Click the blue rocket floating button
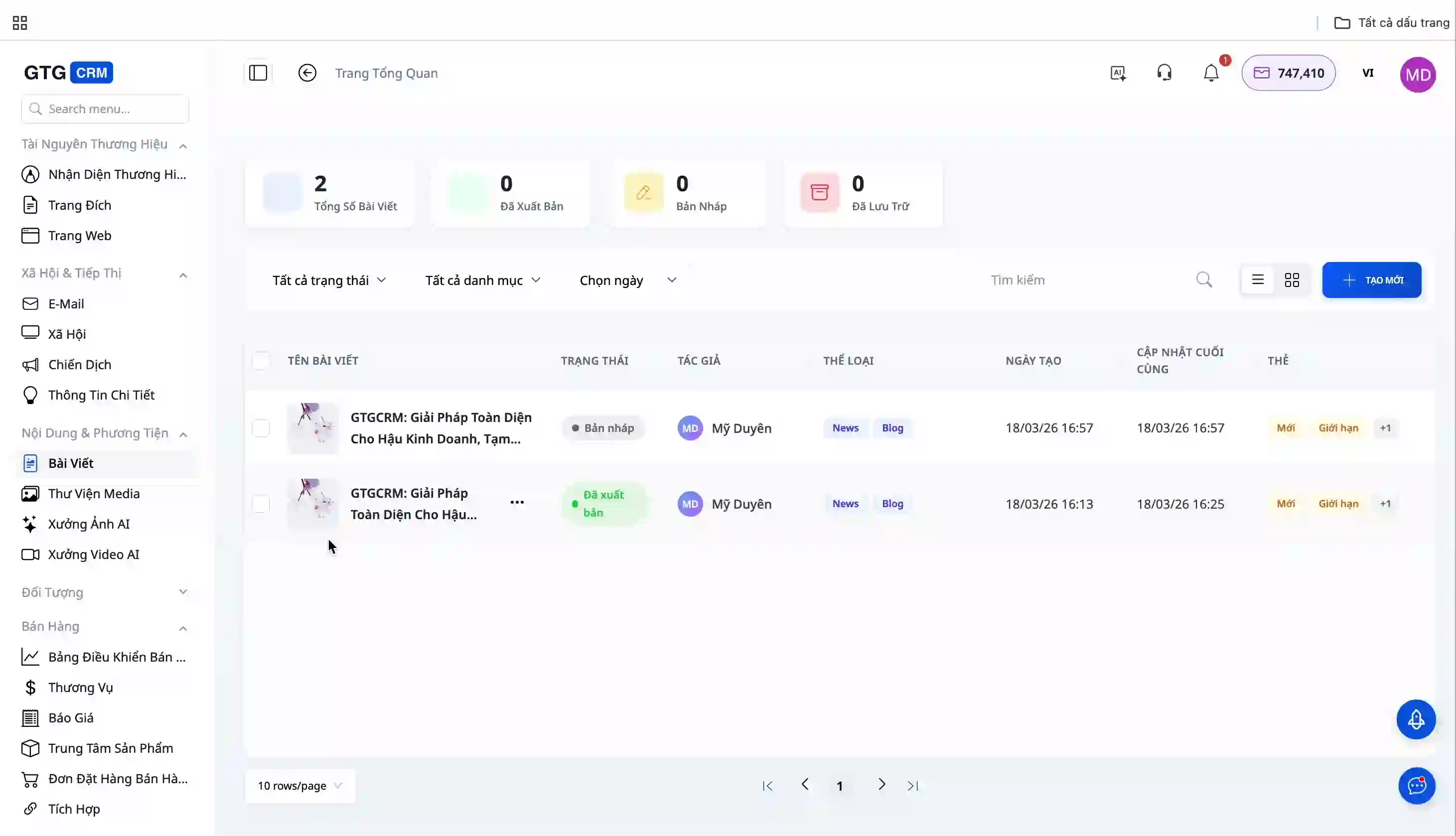This screenshot has height=836, width=1456. point(1416,719)
